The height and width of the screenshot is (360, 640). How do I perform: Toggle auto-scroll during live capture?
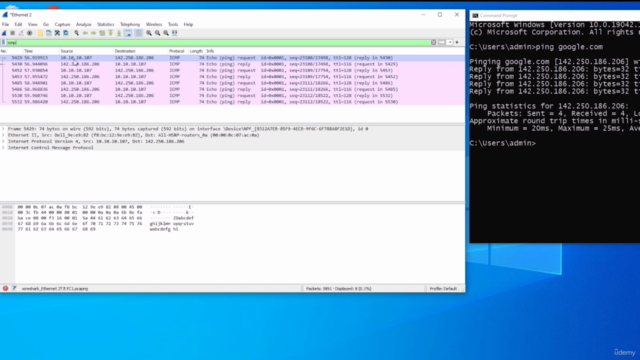[x=128, y=33]
